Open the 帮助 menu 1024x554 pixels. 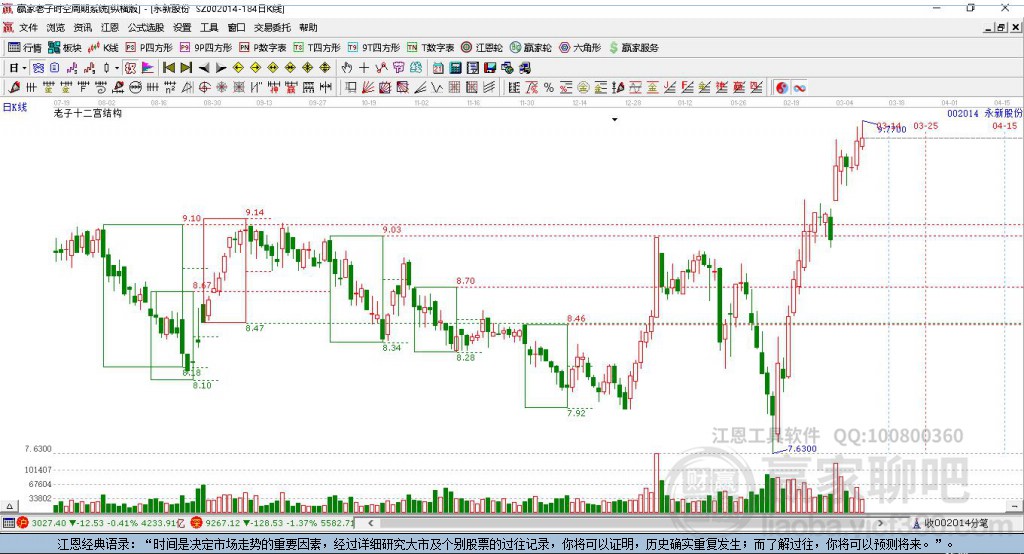(308, 27)
